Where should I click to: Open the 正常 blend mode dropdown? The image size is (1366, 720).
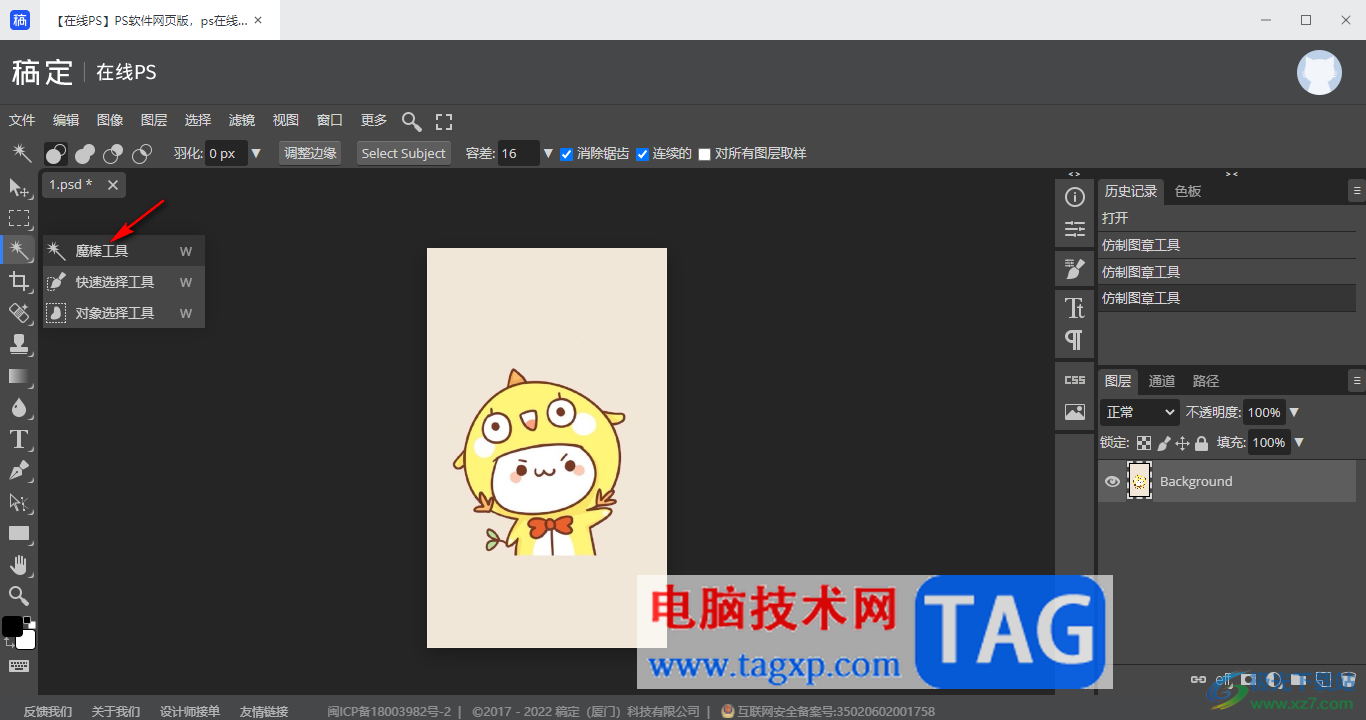1140,412
